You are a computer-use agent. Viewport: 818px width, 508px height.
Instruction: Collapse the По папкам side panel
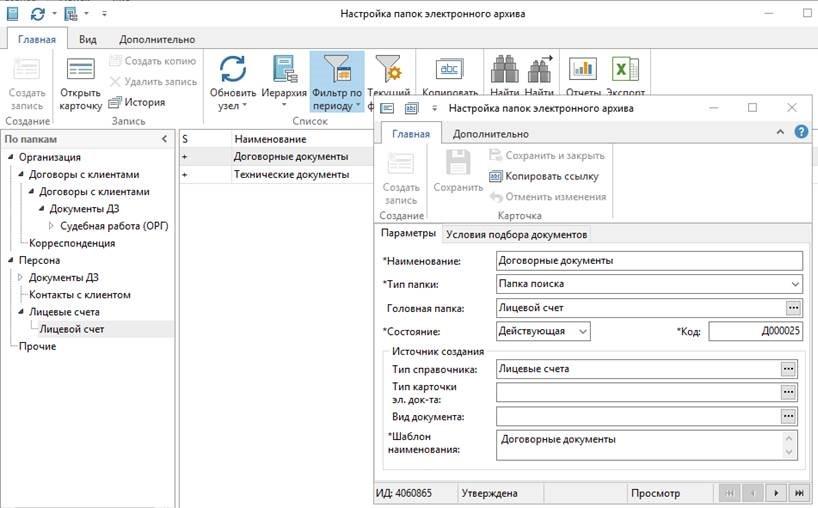(164, 139)
